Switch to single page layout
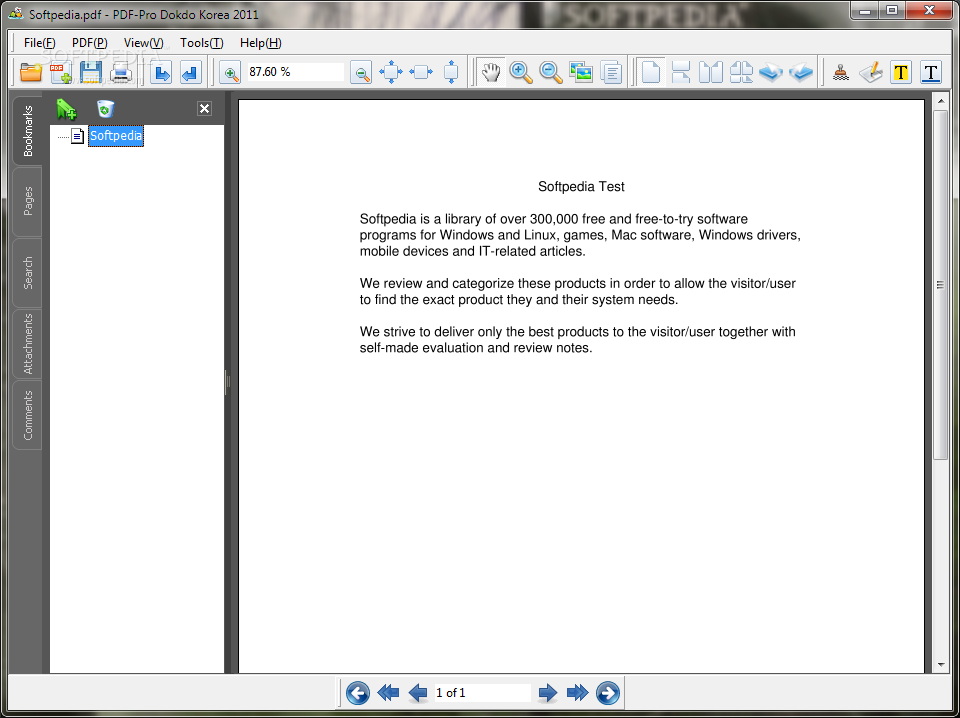 (x=651, y=72)
